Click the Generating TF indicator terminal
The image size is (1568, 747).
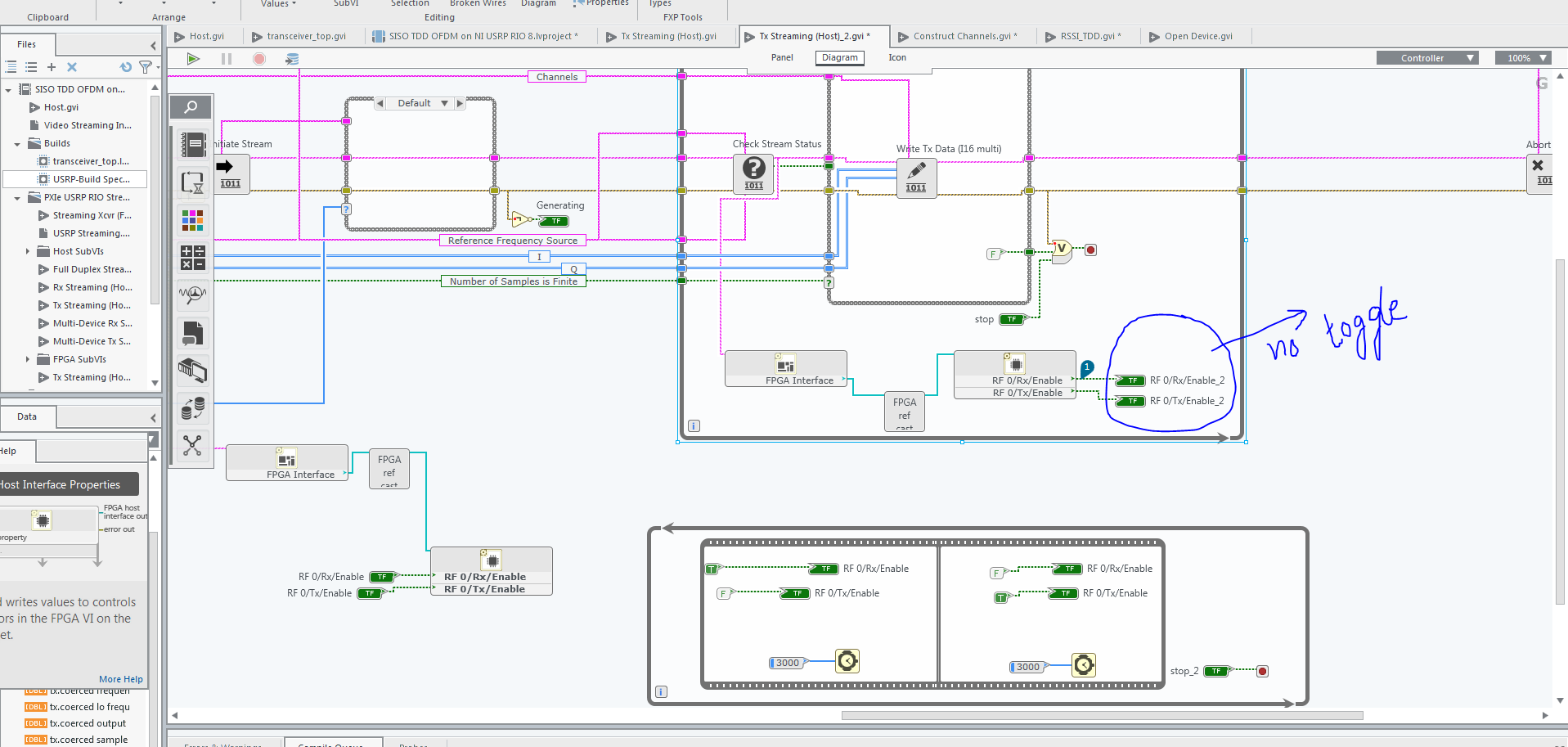click(554, 221)
